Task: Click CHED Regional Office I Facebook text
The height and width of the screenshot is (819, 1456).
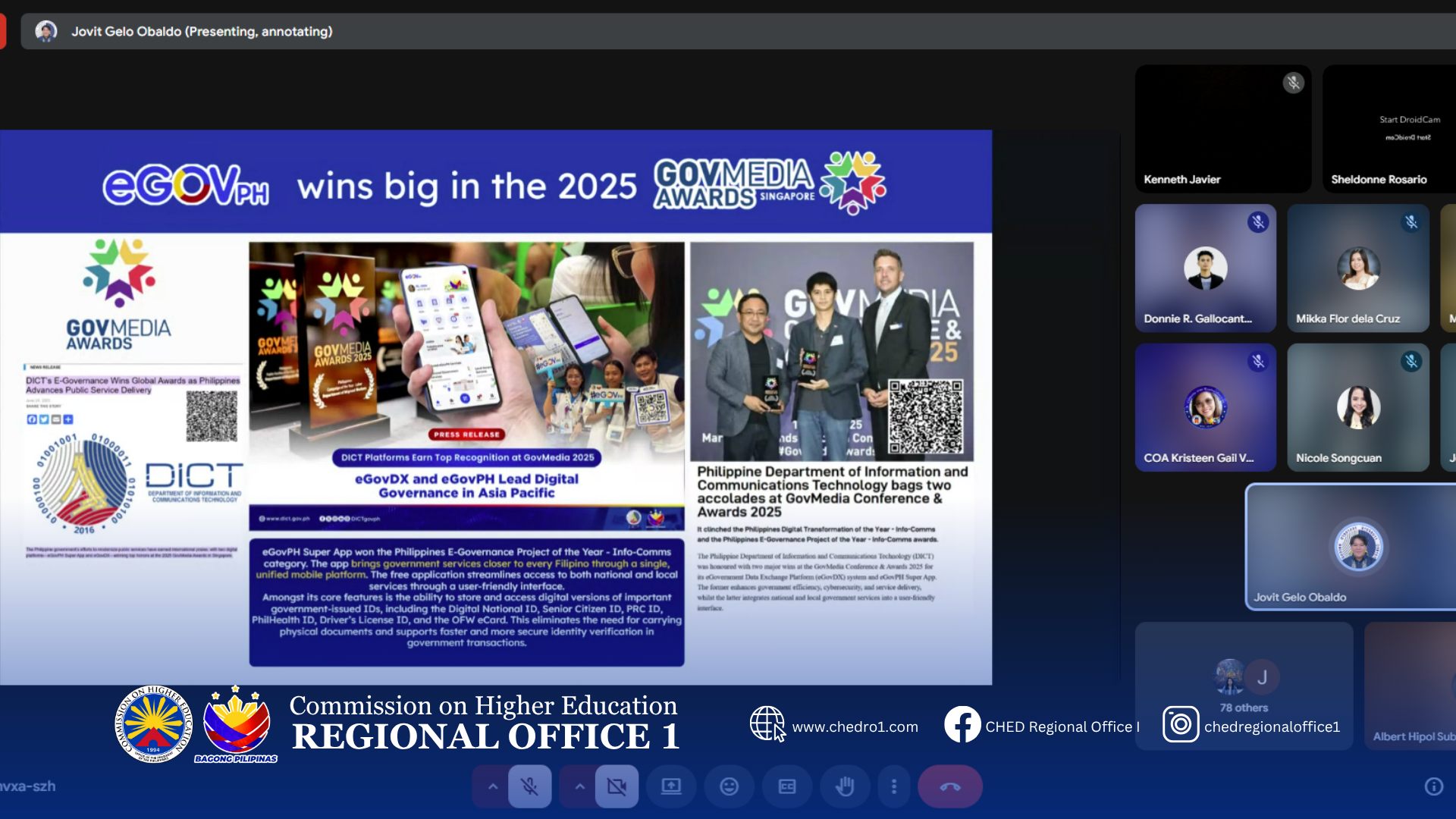Action: click(1062, 726)
